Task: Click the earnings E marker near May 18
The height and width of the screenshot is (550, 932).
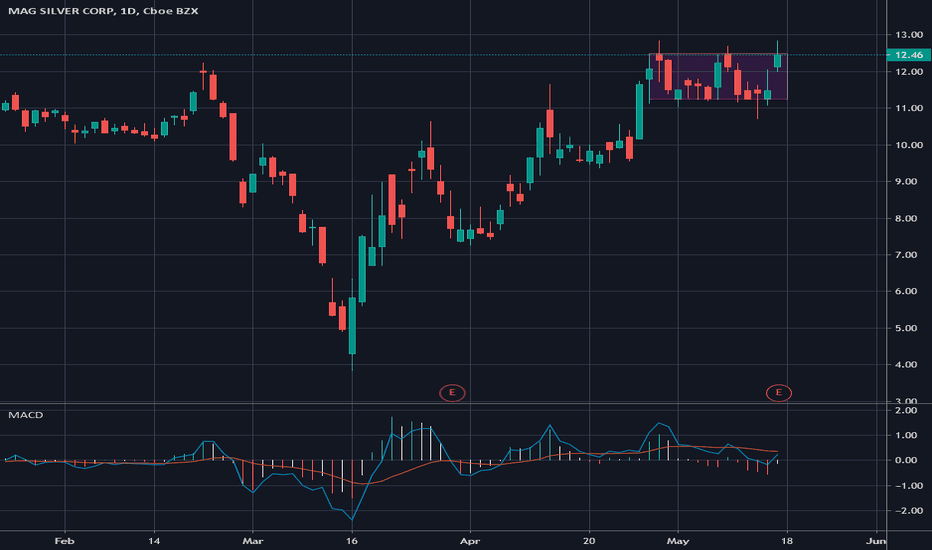Action: pos(779,392)
